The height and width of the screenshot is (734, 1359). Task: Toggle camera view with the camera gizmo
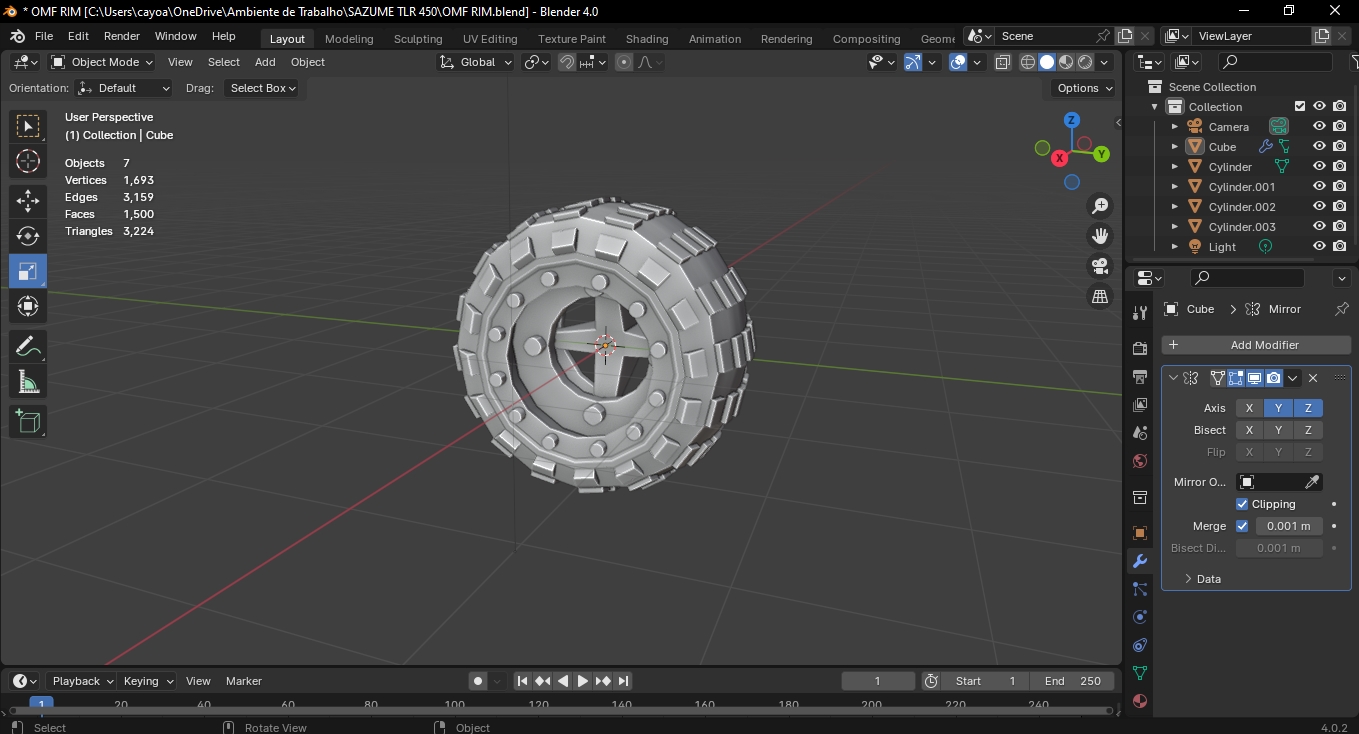[x=1100, y=266]
